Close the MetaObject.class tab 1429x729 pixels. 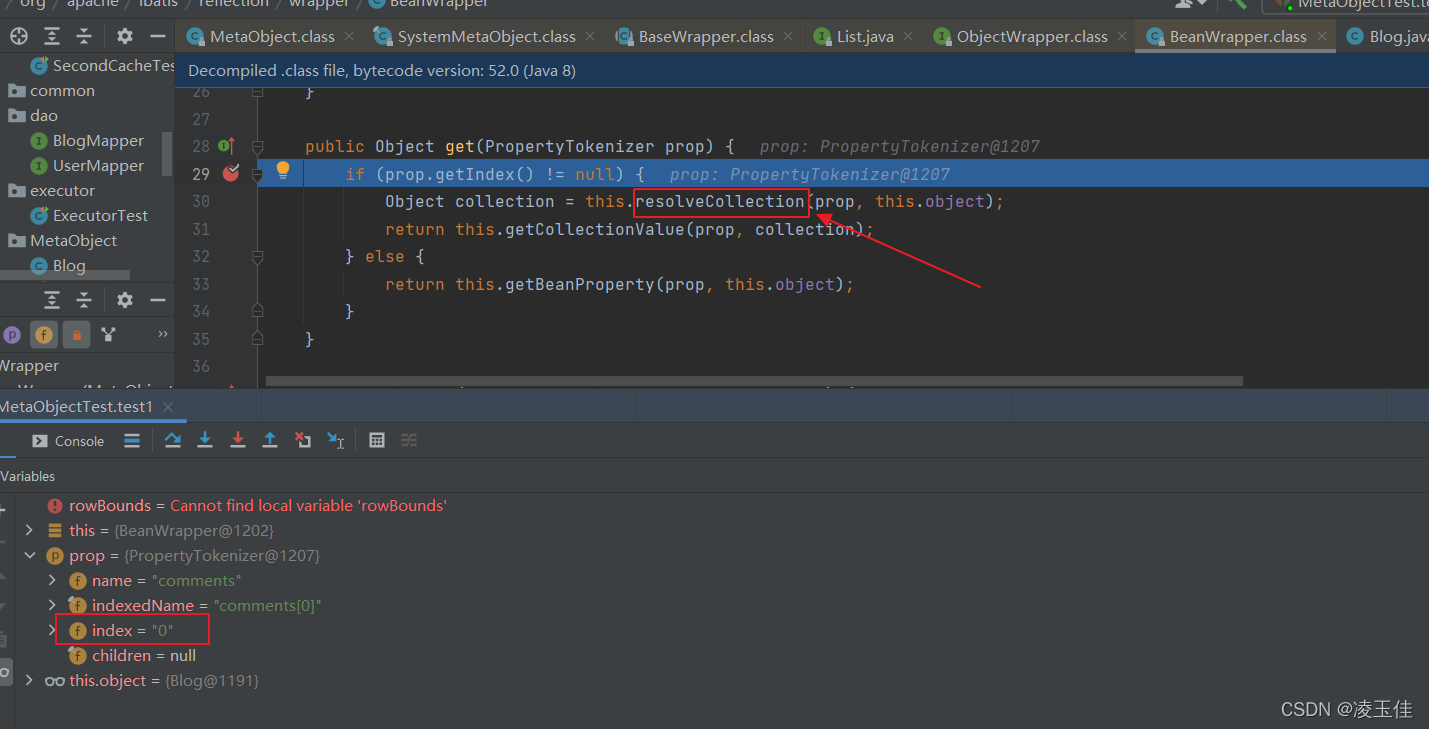coord(349,36)
